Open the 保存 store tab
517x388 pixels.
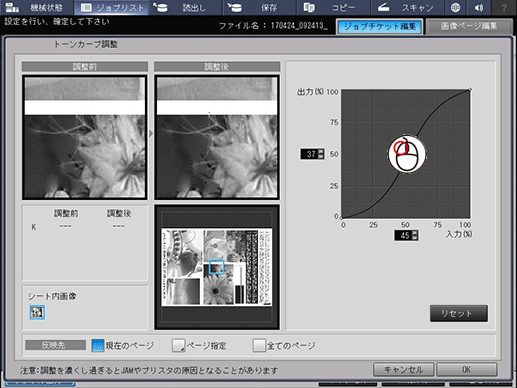pyautogui.click(x=259, y=7)
